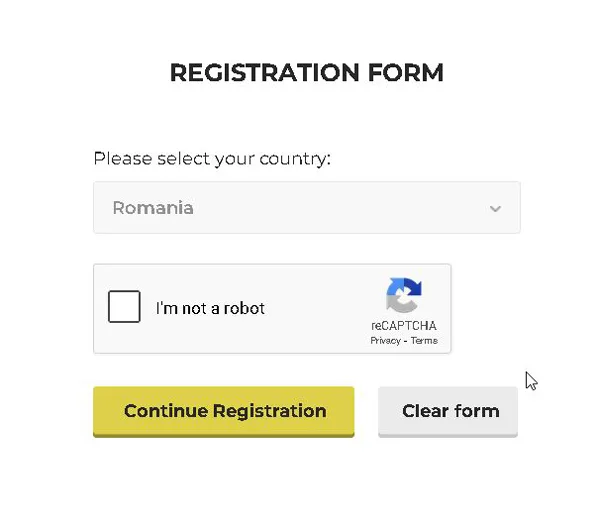Click the reCAPTCHA circular arrows logo
The height and width of the screenshot is (528, 600).
pos(404,295)
